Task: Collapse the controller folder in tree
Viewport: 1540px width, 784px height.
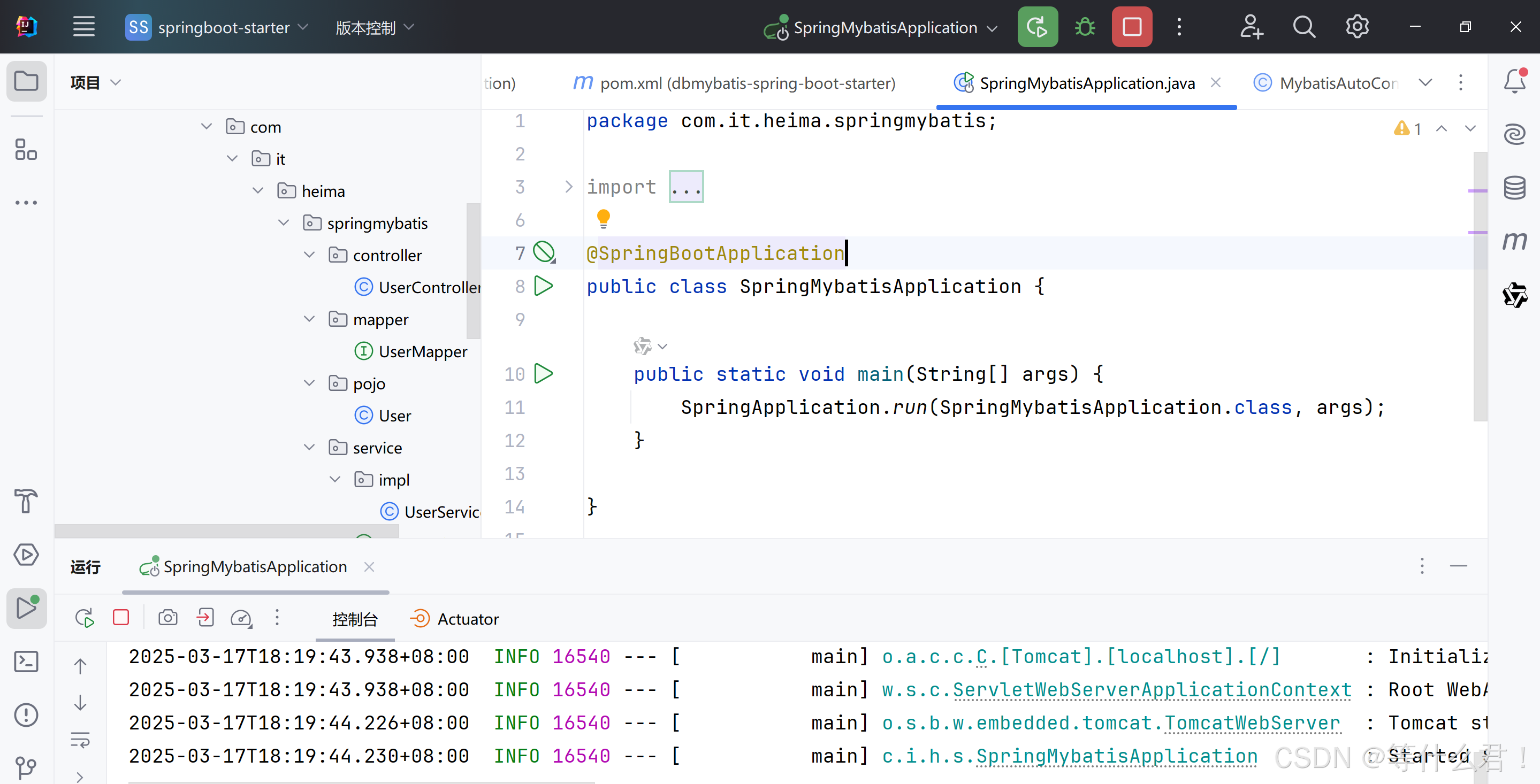Action: click(x=309, y=255)
